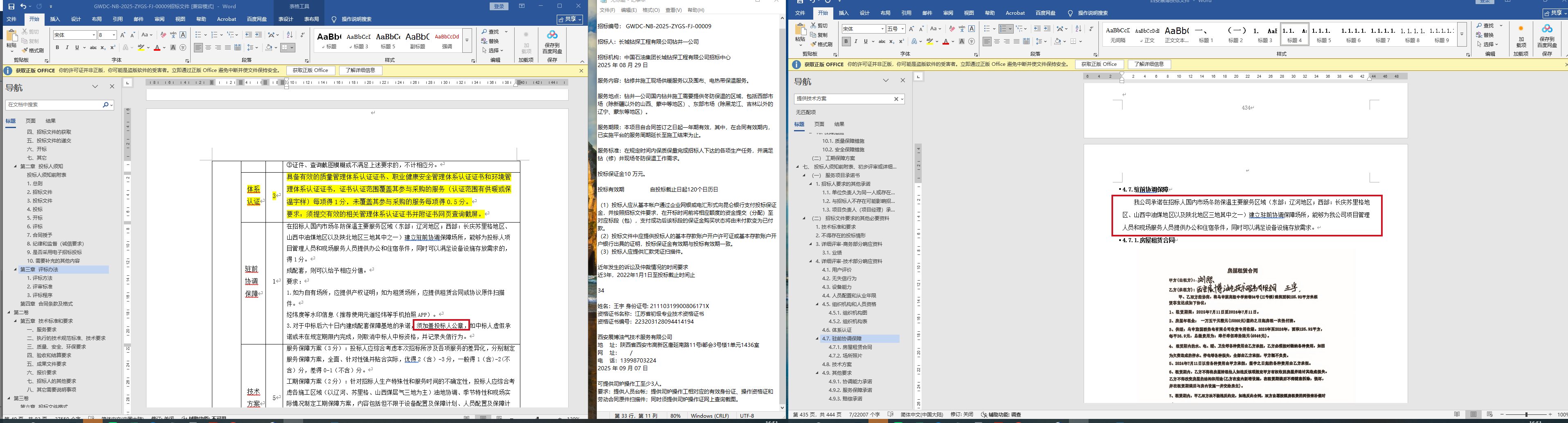This screenshot has width=1568, height=423.
Task: Collapse 第二章 投标人须知 in left navigation
Action: coord(15,166)
